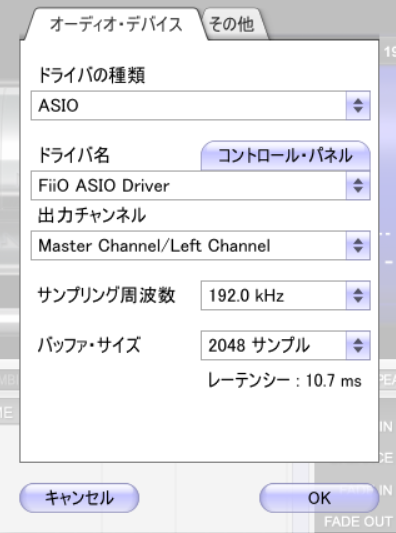Click the バッファ・サイズ label
396x533 pixels.
click(x=89, y=345)
